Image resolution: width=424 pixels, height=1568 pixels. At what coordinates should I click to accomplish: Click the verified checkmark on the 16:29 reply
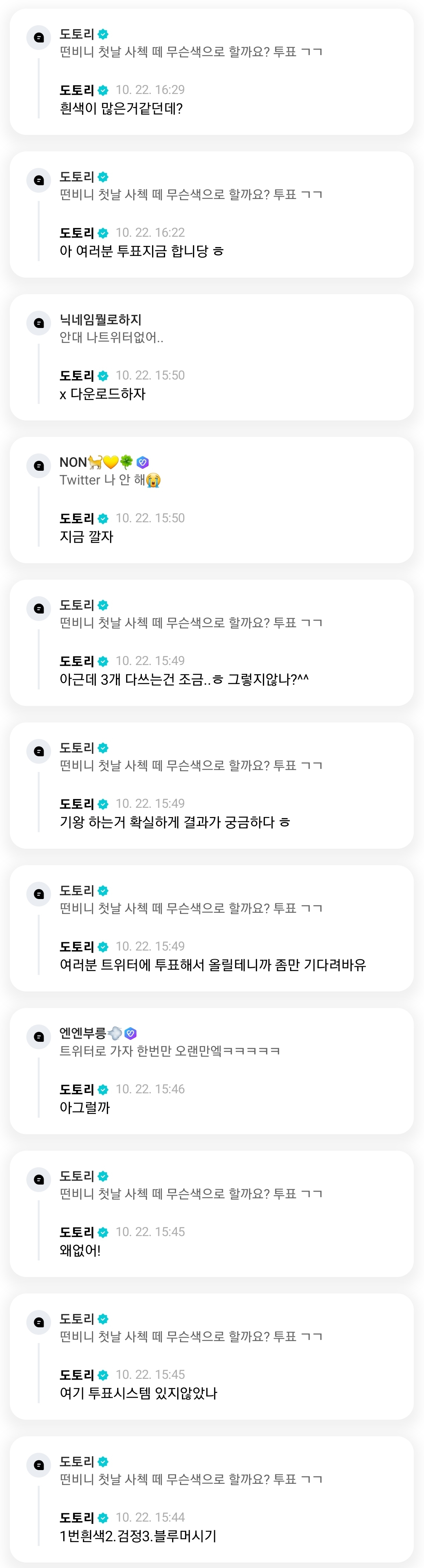(x=103, y=90)
